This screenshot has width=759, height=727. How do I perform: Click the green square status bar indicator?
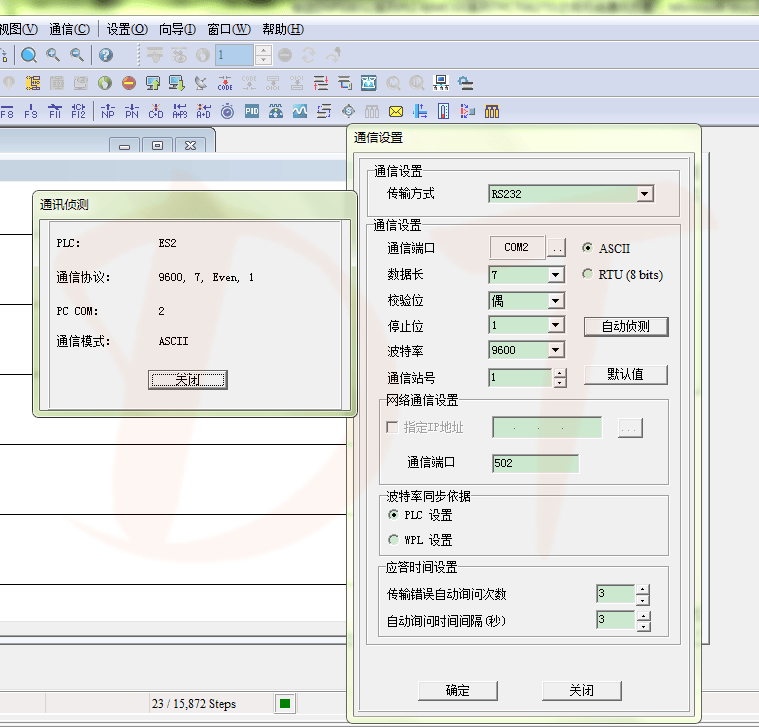[x=285, y=703]
